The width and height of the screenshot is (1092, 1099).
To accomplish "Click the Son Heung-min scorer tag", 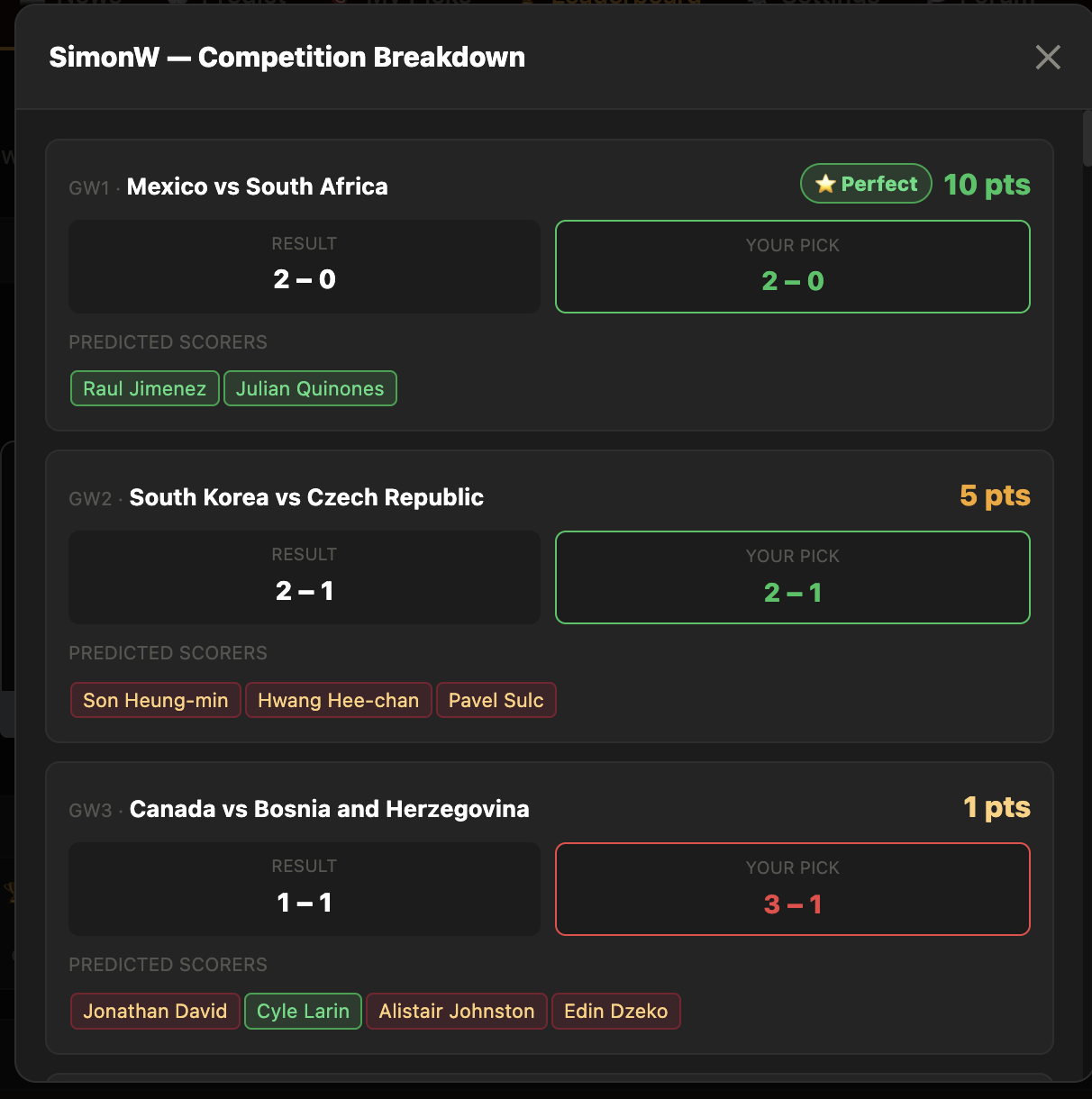I will [x=156, y=700].
